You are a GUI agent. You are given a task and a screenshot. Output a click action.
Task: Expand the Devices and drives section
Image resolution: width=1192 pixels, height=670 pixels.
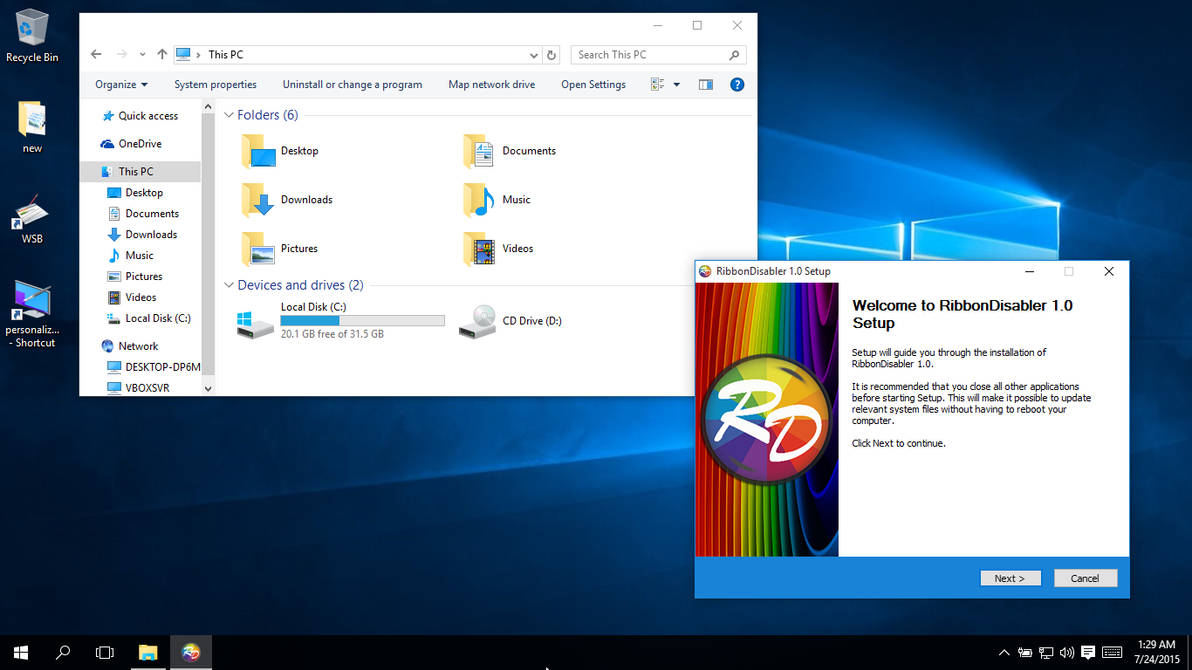(x=229, y=285)
